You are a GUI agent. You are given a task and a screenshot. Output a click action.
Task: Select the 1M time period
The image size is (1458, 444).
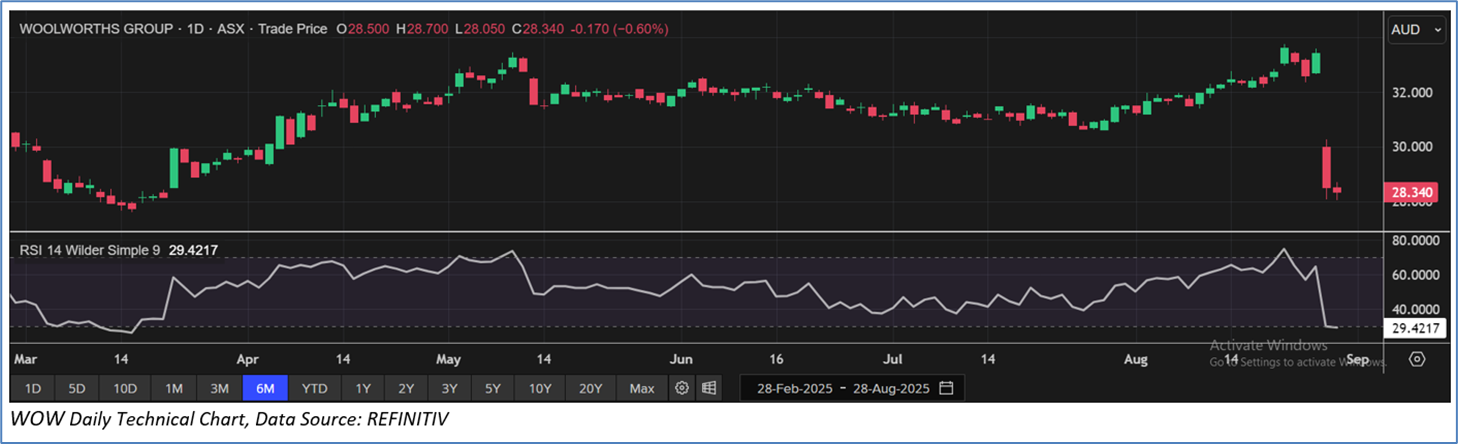[x=174, y=388]
